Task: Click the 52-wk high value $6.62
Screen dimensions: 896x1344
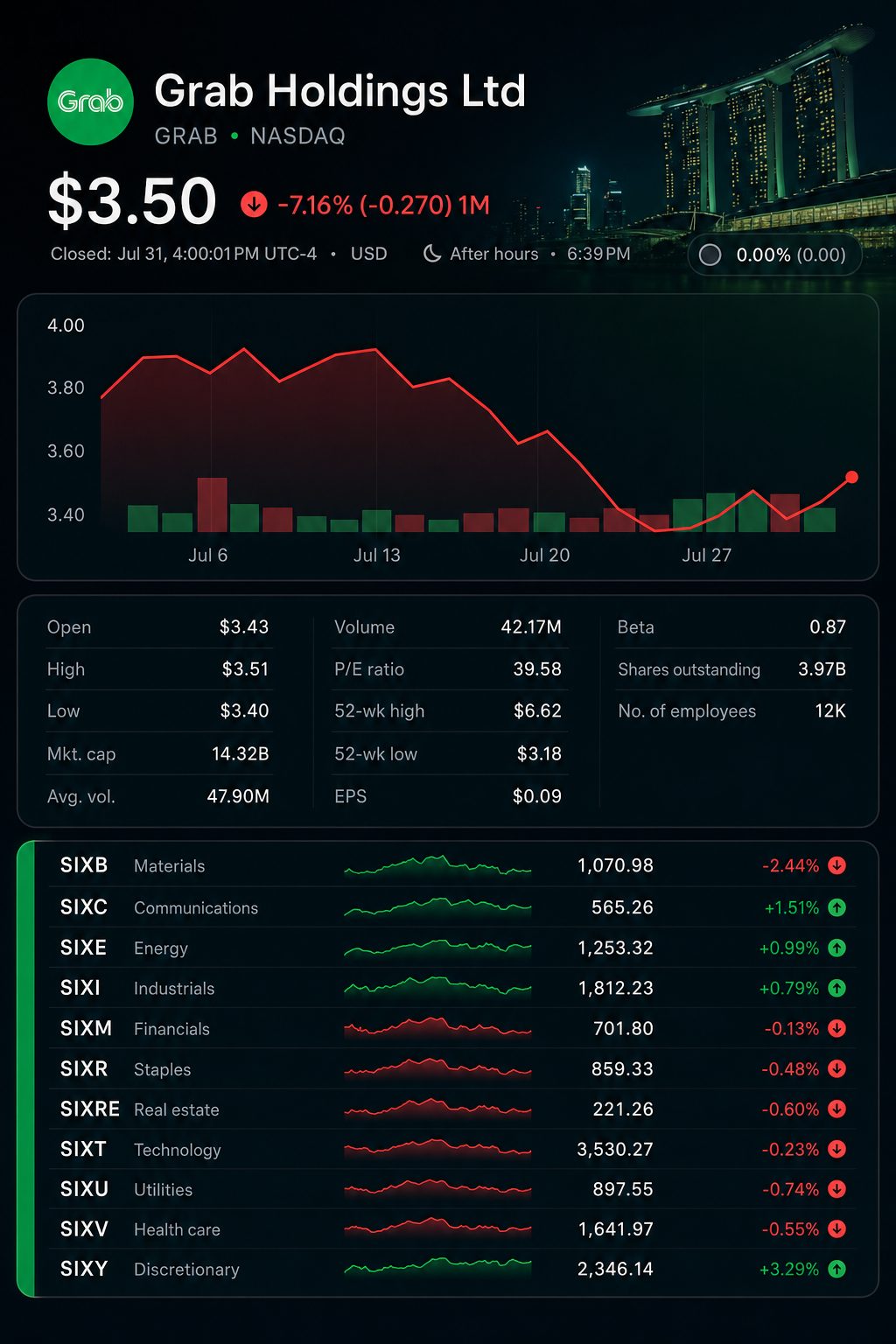Action: tap(537, 710)
